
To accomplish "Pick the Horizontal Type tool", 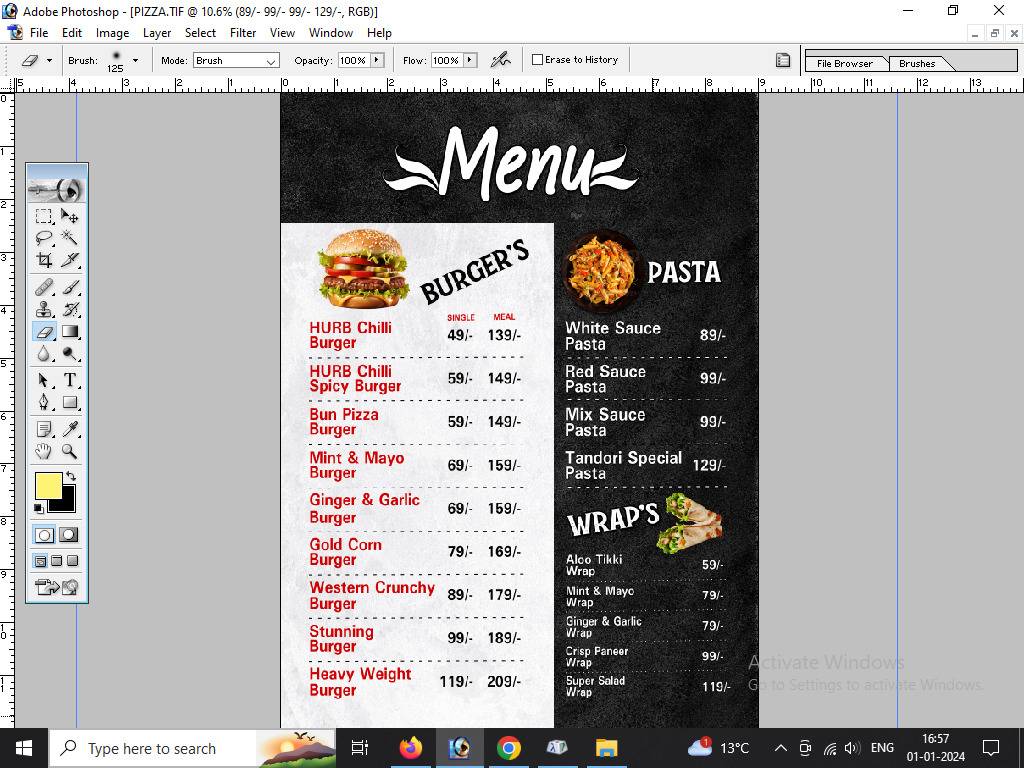I will (69, 380).
